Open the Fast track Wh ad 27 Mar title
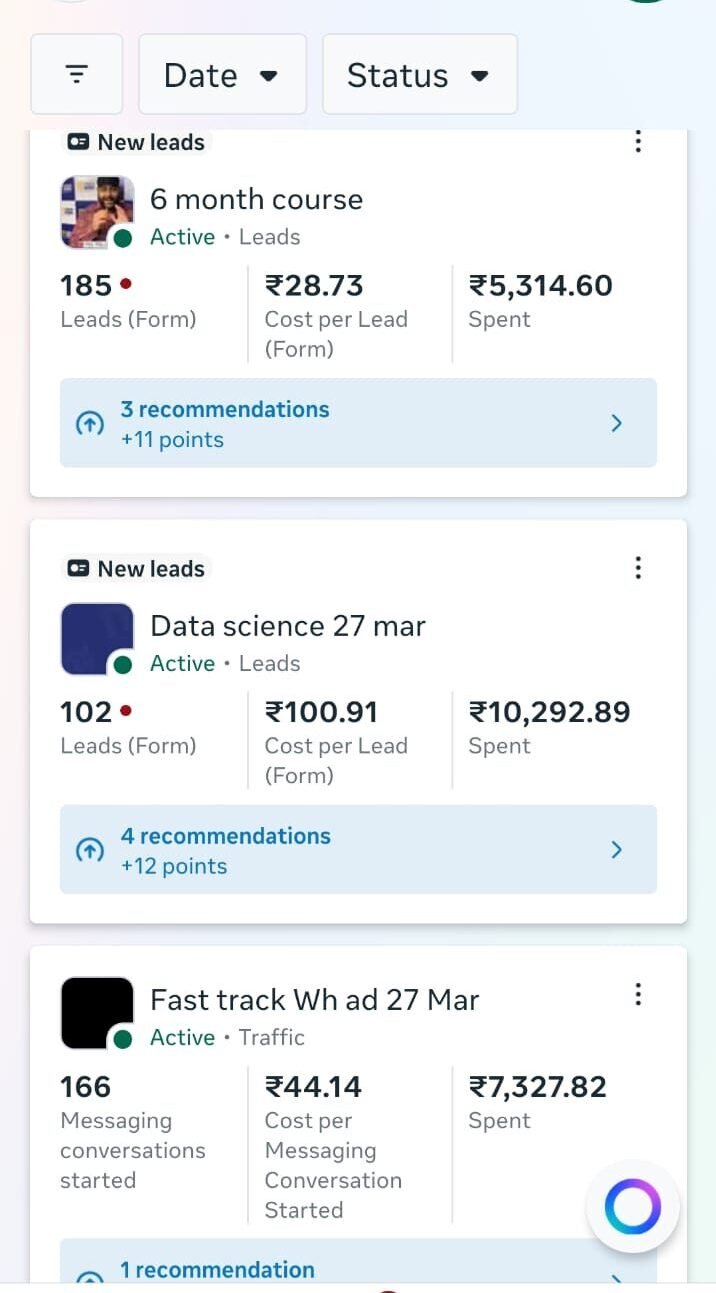Image resolution: width=716 pixels, height=1293 pixels. [314, 1000]
